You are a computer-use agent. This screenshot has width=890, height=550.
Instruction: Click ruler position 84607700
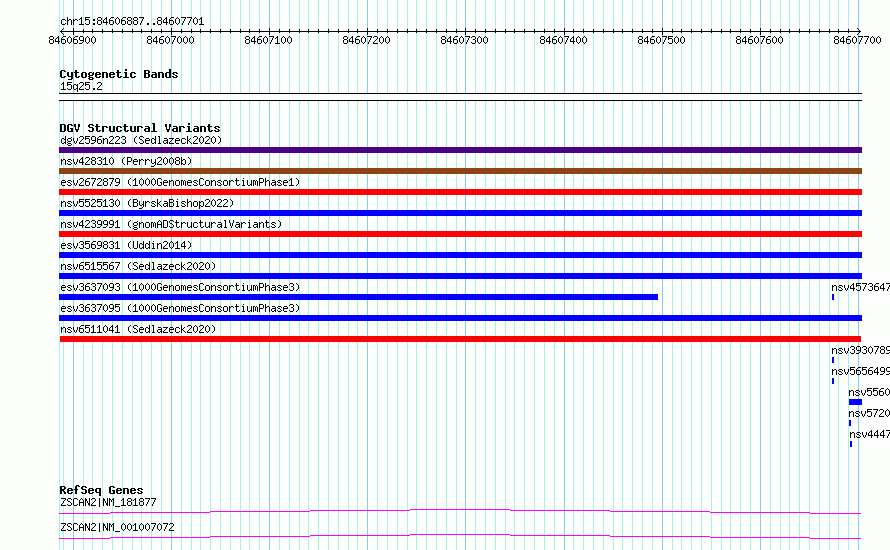[x=857, y=40]
